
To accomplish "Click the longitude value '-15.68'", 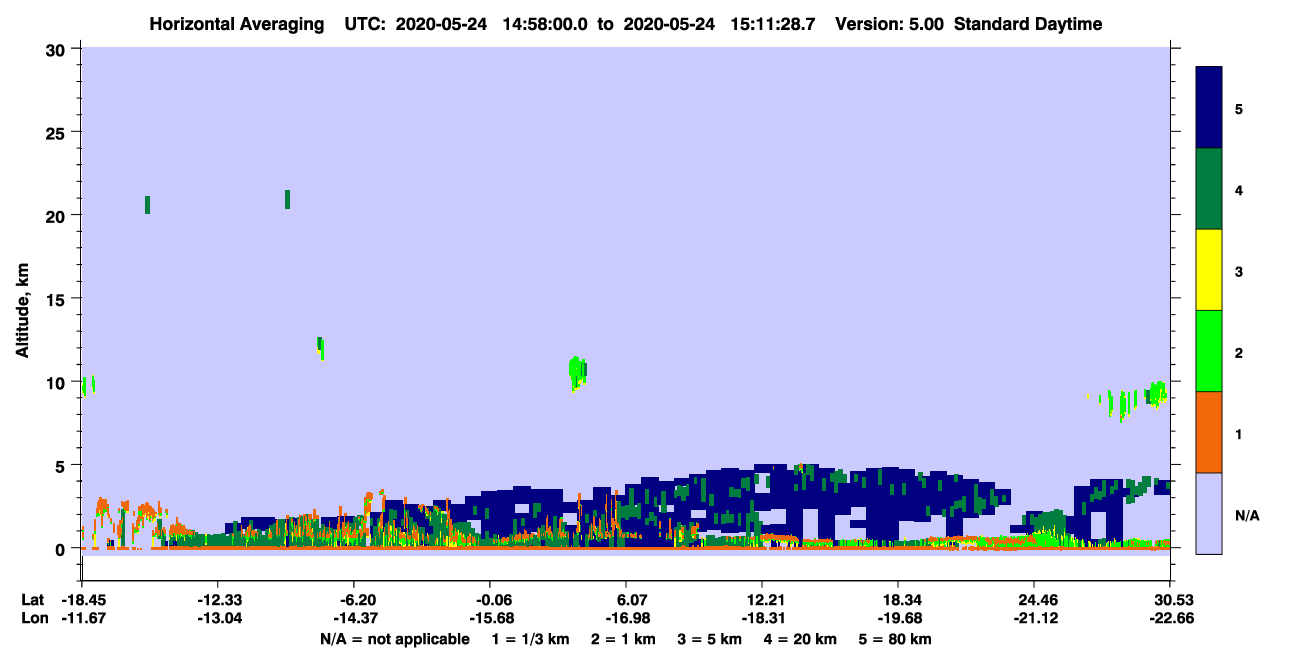I will tap(489, 618).
